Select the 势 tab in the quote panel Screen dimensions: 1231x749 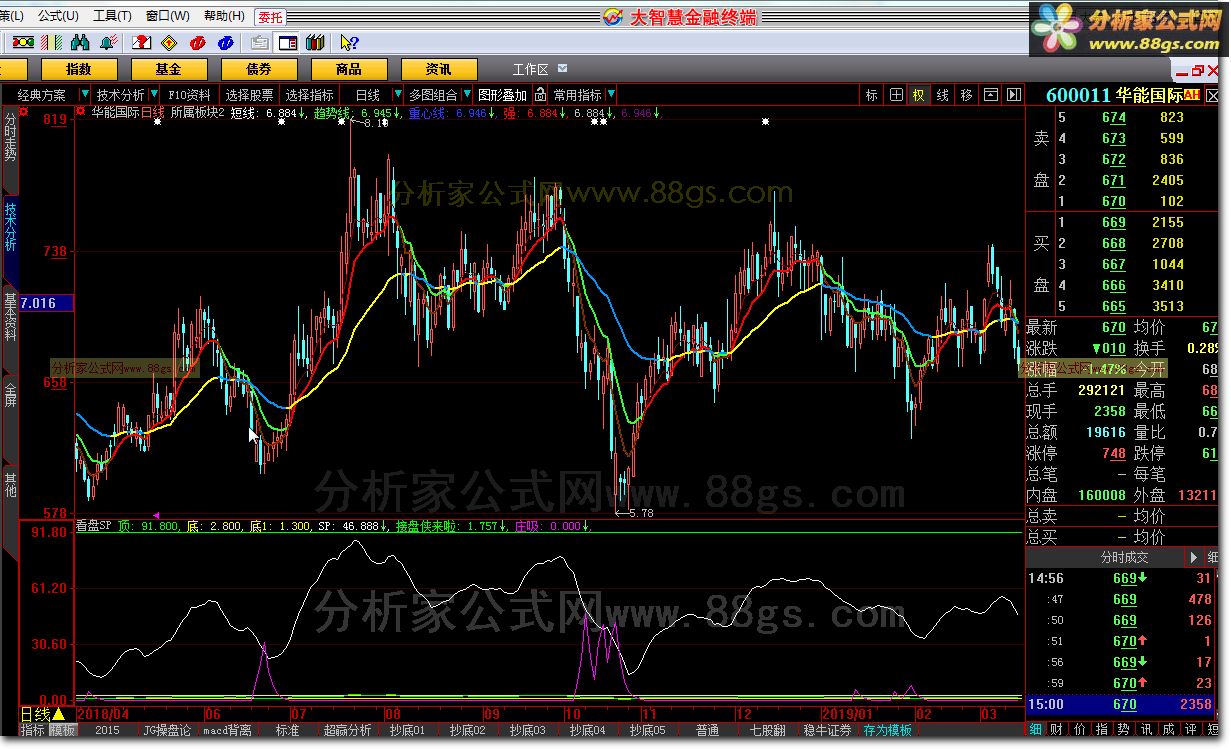pyautogui.click(x=1123, y=729)
